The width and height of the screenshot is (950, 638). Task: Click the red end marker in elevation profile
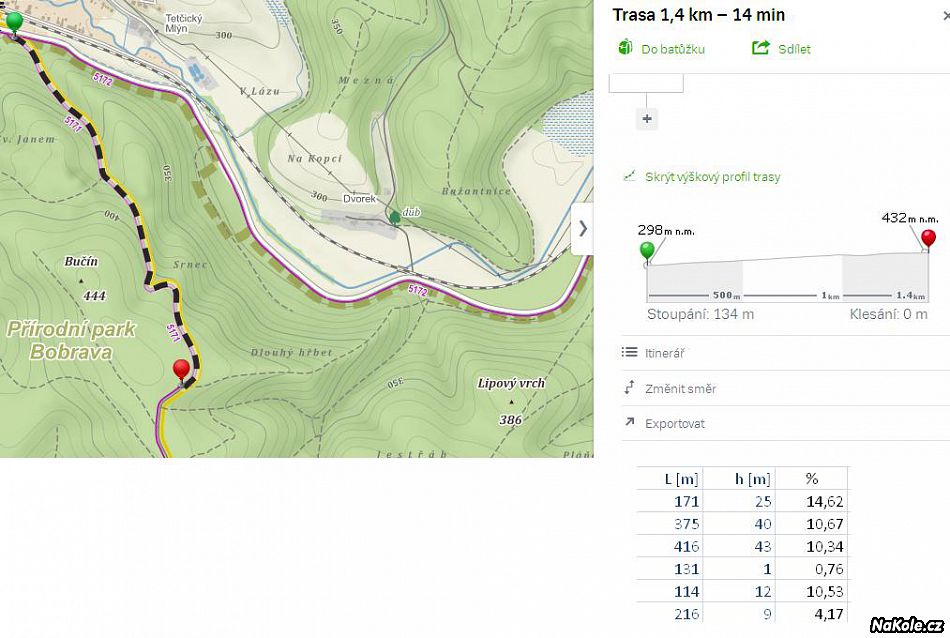(x=928, y=239)
